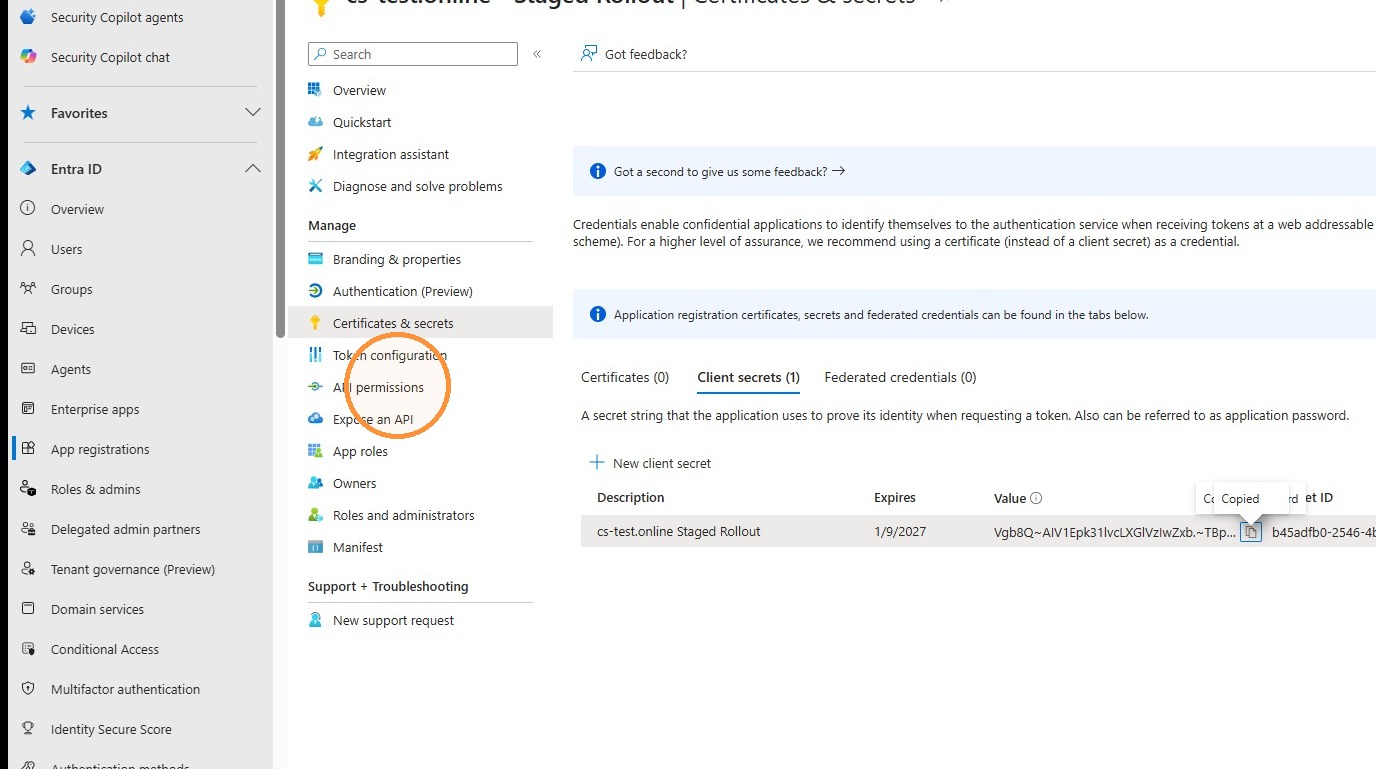Expand the Favorites section chevron
Image resolution: width=1376 pixels, height=769 pixels.
click(x=253, y=113)
